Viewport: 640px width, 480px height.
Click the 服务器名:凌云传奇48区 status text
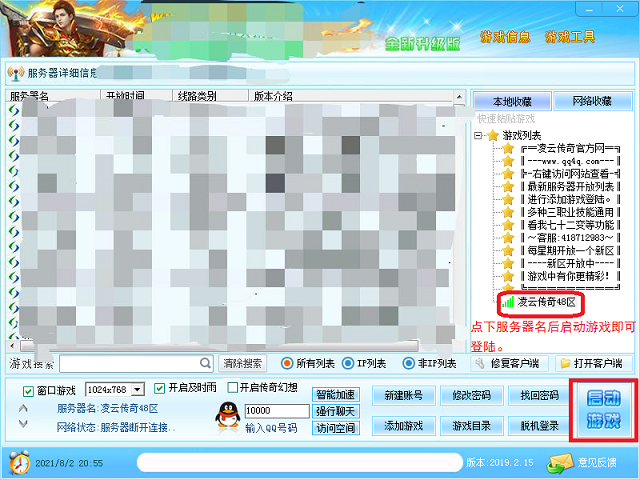tap(107, 408)
